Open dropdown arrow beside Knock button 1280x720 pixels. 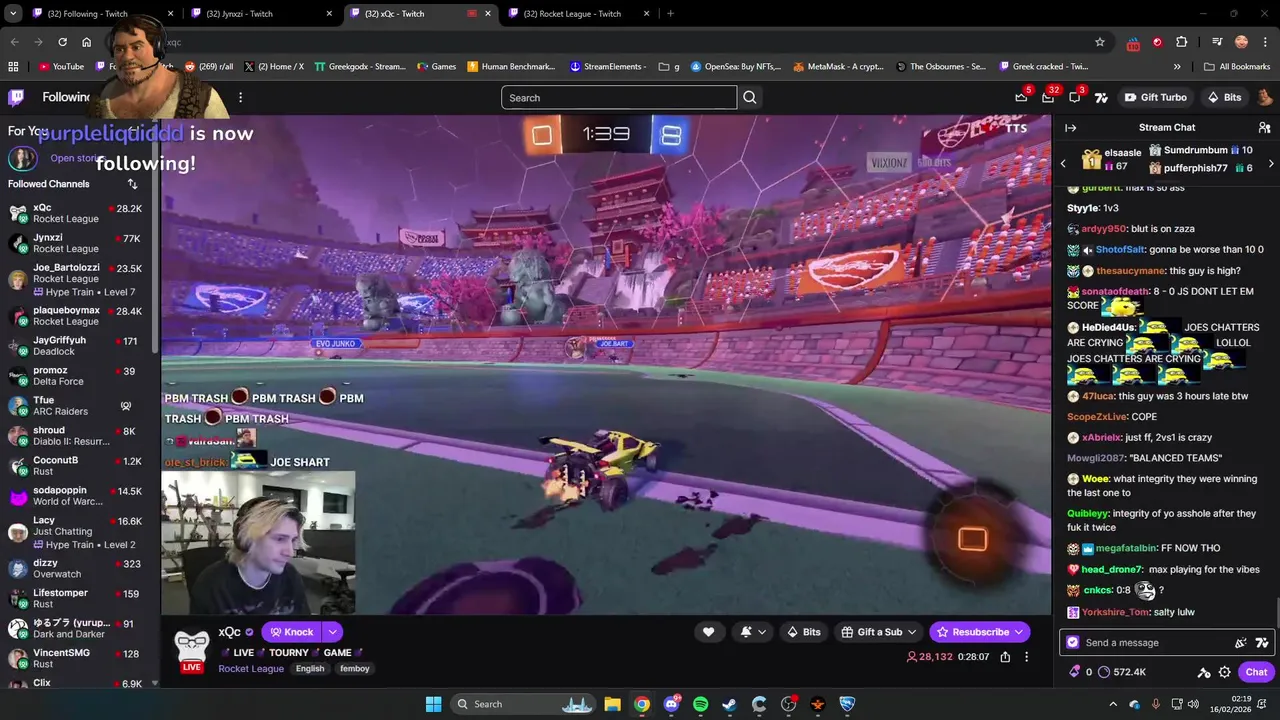pyautogui.click(x=332, y=632)
